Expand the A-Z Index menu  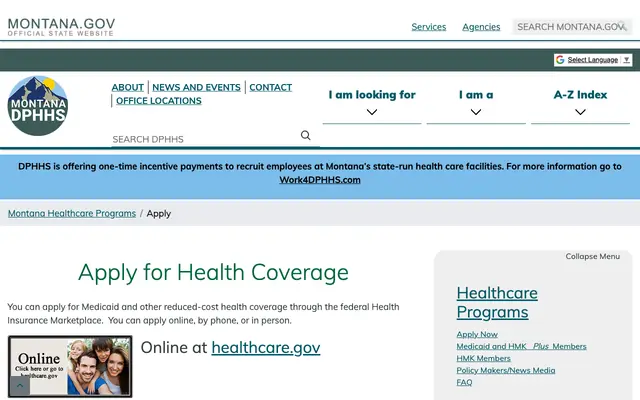(580, 102)
